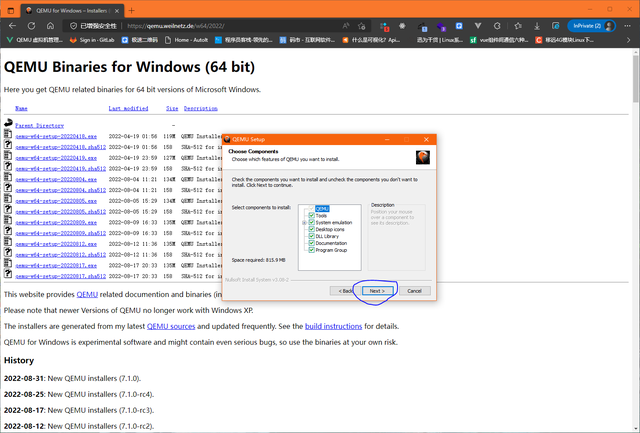Image resolution: width=640 pixels, height=433 pixels.
Task: Close the QEMU for Windows tab
Action: pyautogui.click(x=117, y=11)
